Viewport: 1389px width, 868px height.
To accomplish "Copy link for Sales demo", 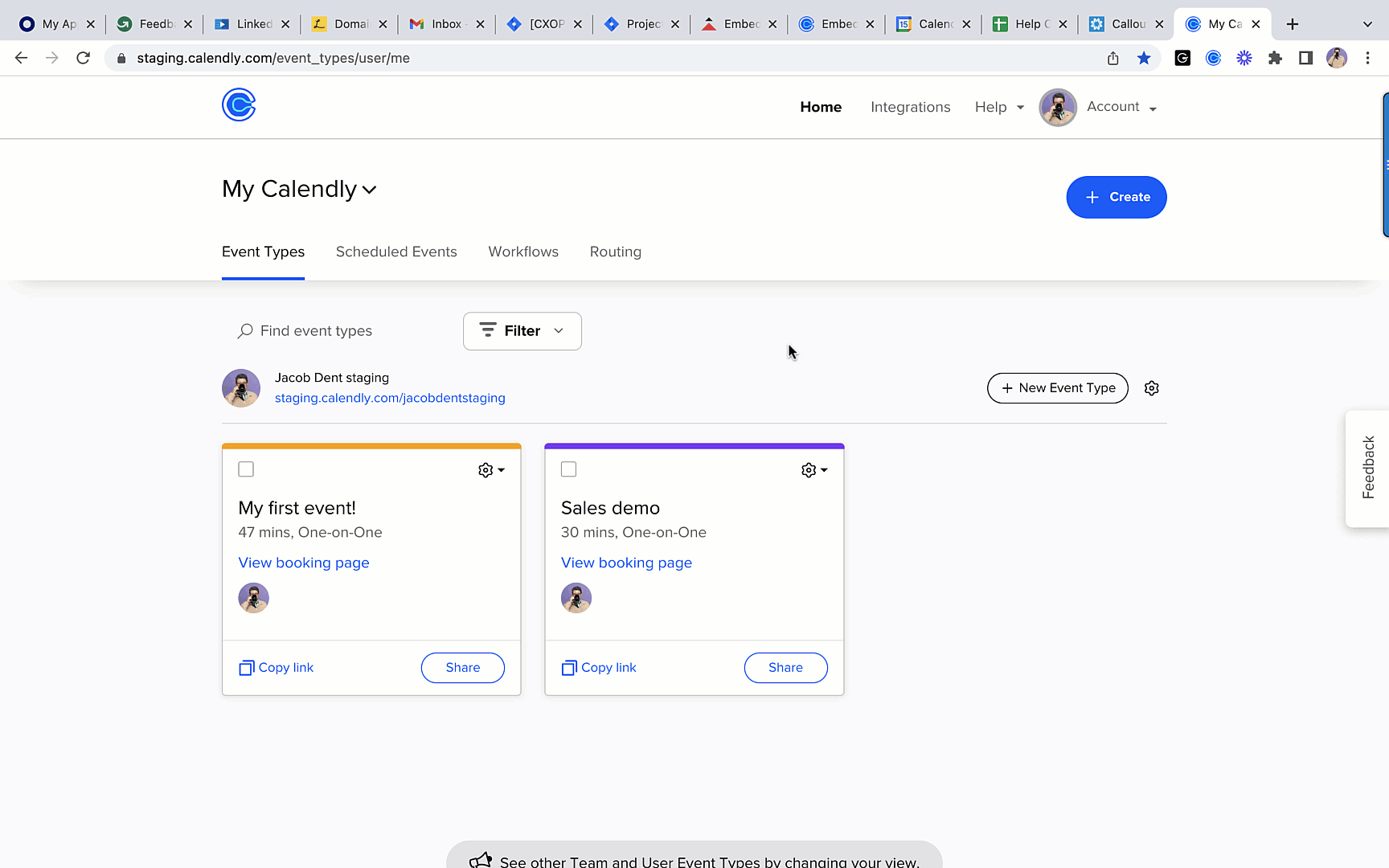I will click(x=599, y=668).
